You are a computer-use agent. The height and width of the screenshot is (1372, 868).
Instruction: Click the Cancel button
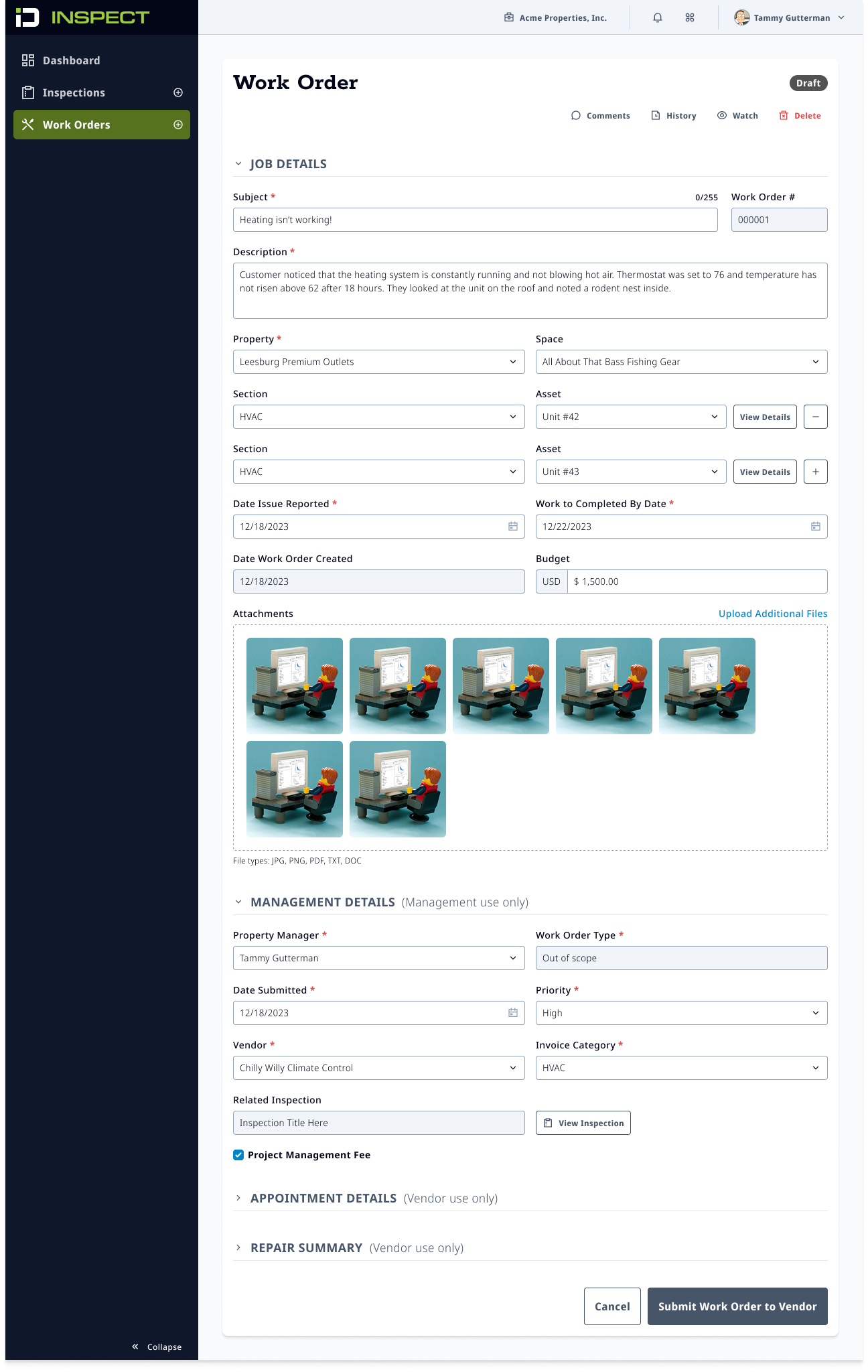click(x=612, y=1306)
